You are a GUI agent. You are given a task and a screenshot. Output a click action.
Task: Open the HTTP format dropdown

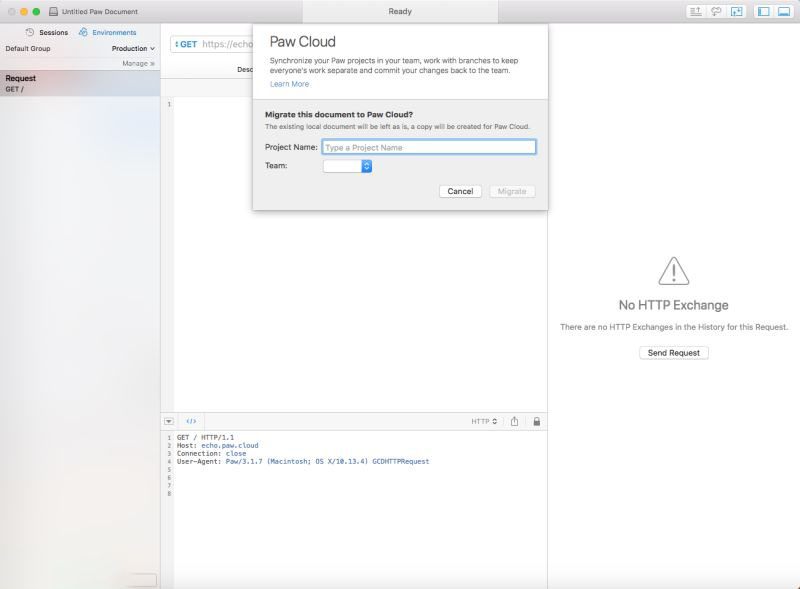tap(484, 421)
